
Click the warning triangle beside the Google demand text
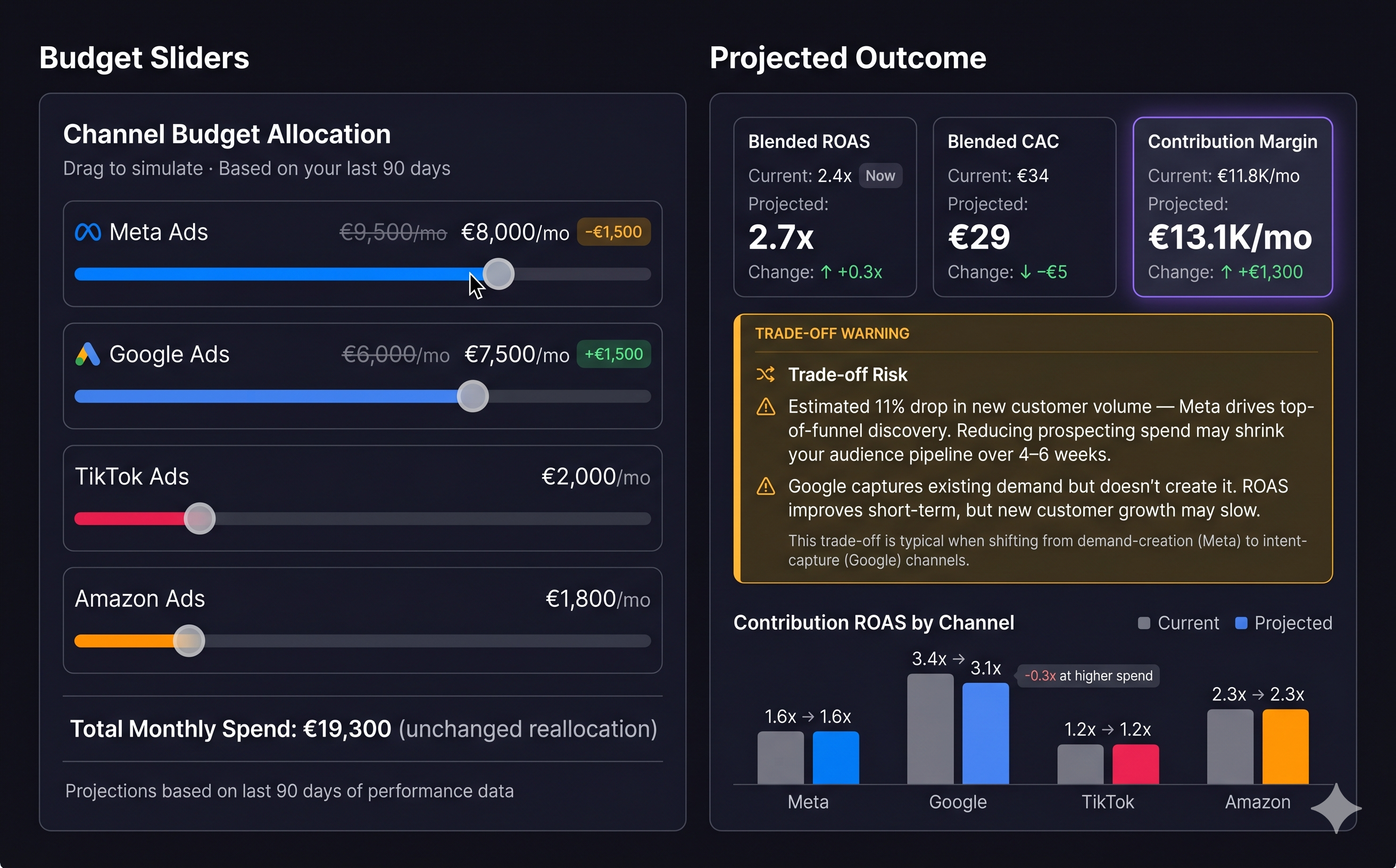pyautogui.click(x=766, y=487)
